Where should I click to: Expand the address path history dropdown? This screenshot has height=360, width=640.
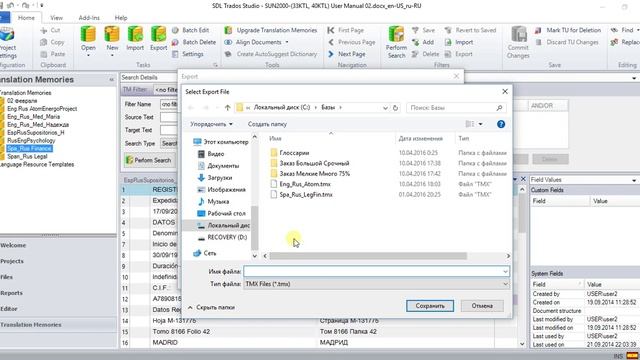[385, 108]
